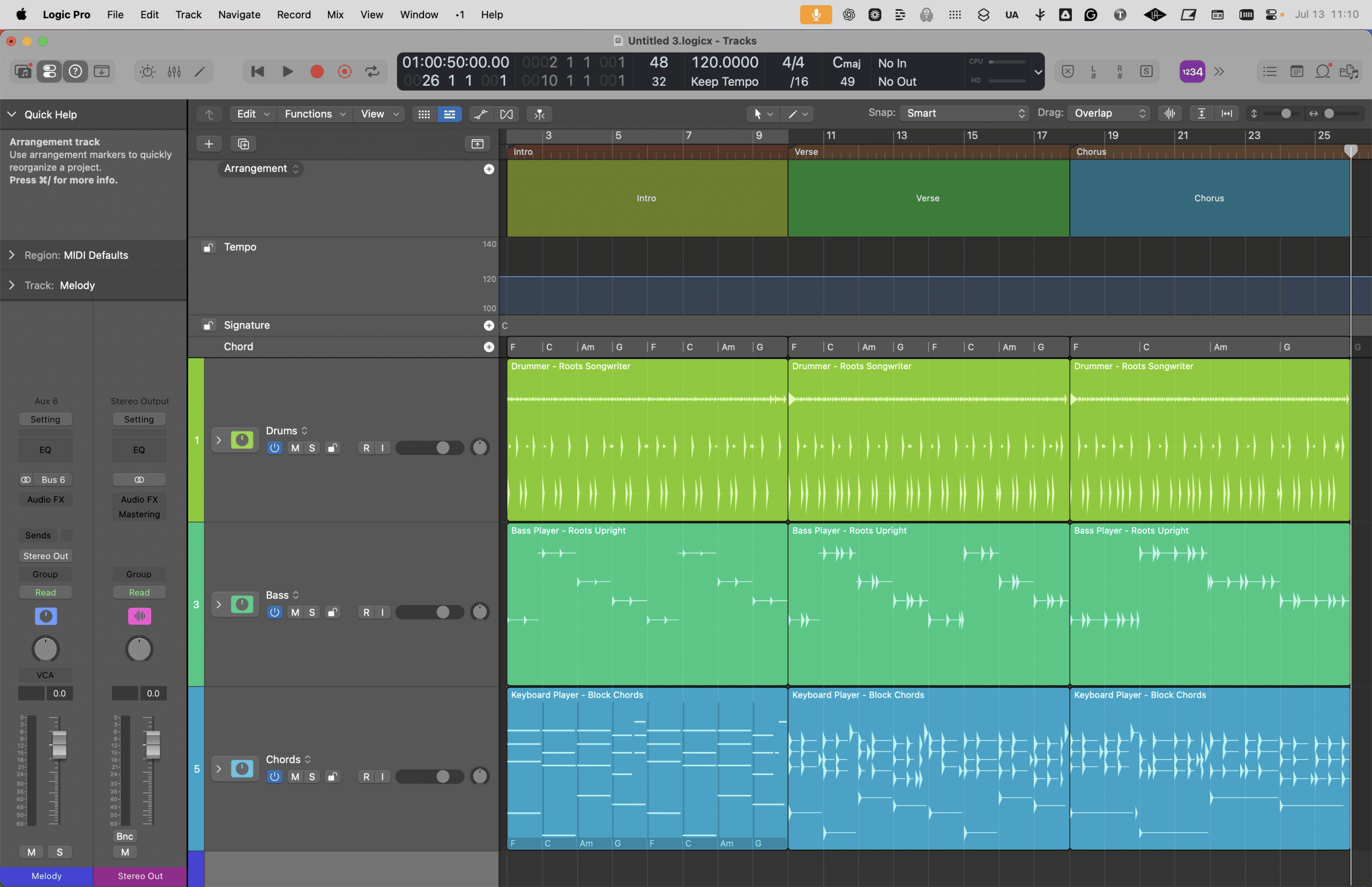Viewport: 1372px width, 887px height.
Task: Click the Intro arrangement marker block
Action: click(647, 198)
